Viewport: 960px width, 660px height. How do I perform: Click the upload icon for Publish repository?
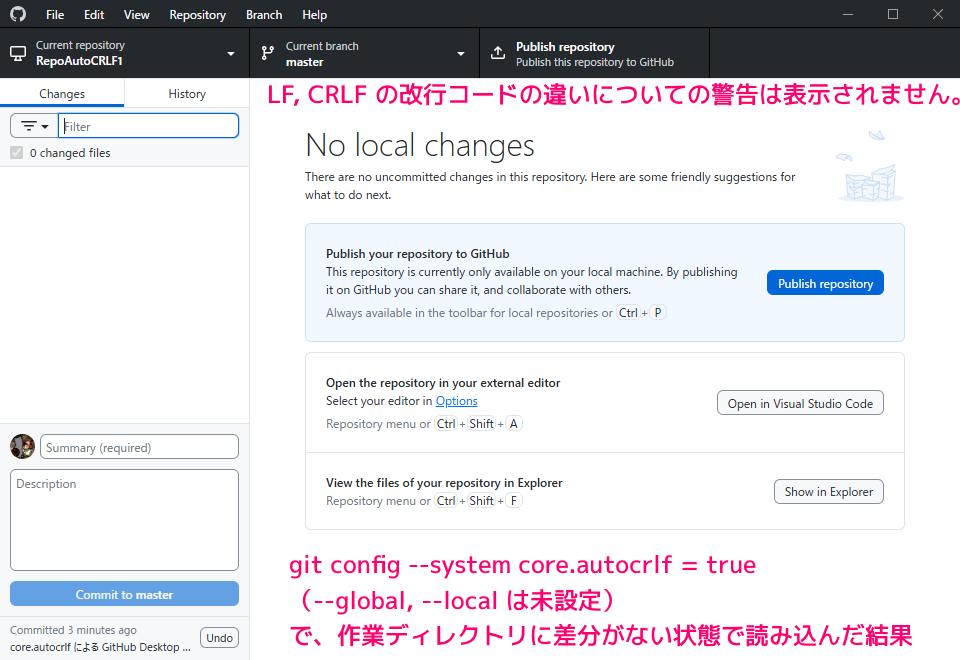pos(498,53)
